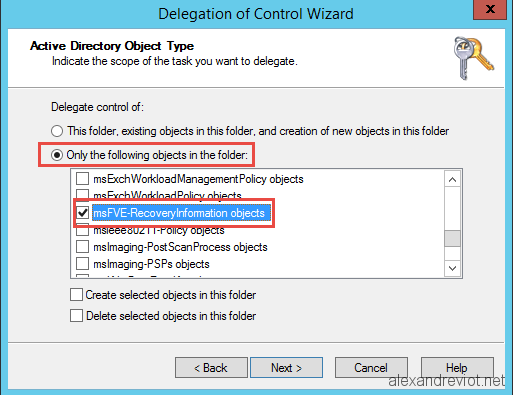Enable 'Delete selected objects in this folder'
This screenshot has height=395, width=513.
(x=76, y=315)
